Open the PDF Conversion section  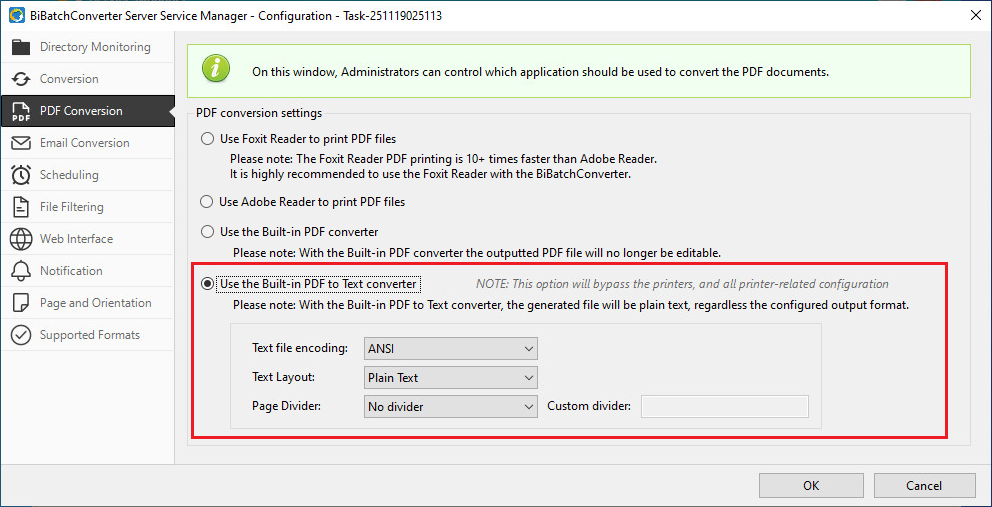pos(81,111)
